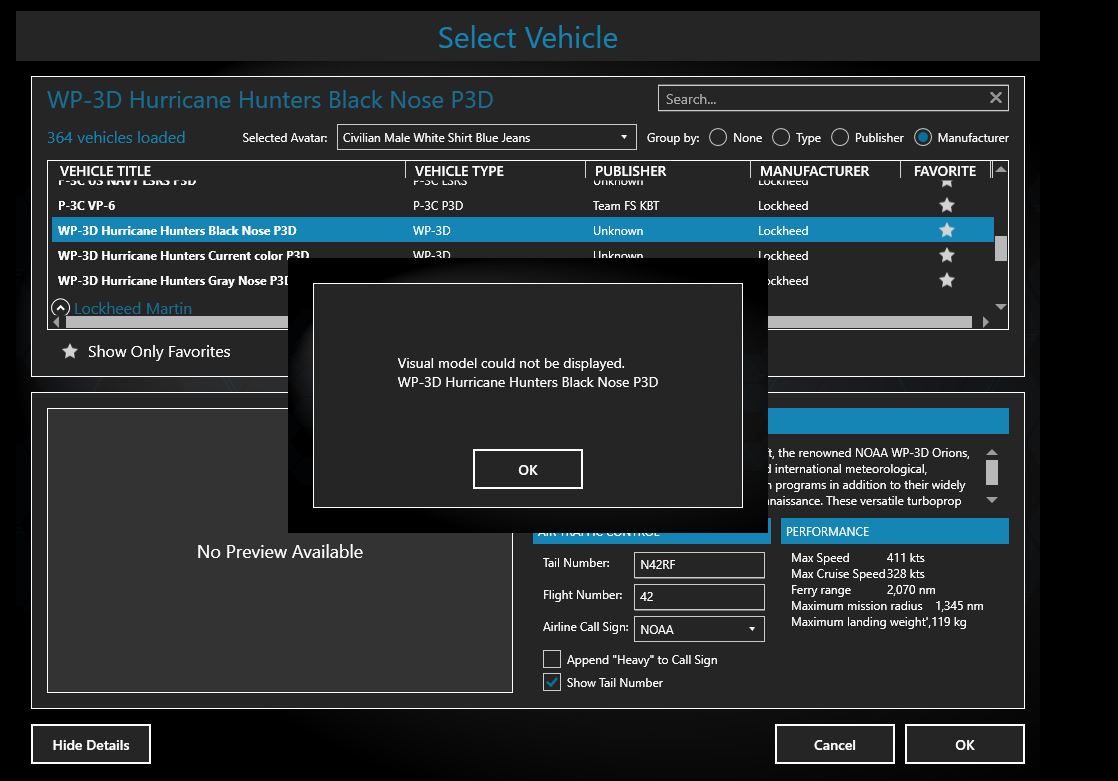Collapse the Lockheed Martin group

(61, 307)
